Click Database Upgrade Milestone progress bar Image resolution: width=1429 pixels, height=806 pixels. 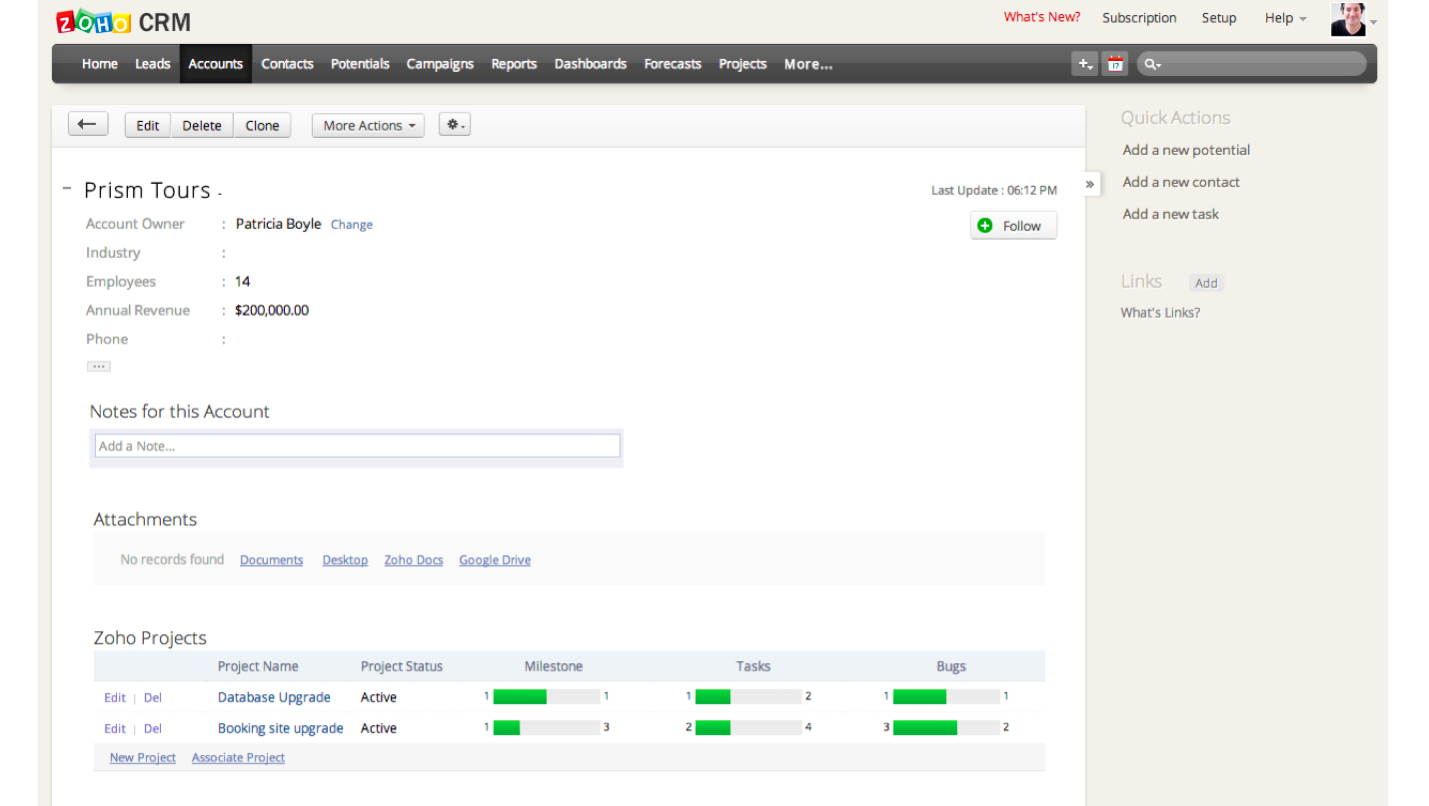click(546, 697)
